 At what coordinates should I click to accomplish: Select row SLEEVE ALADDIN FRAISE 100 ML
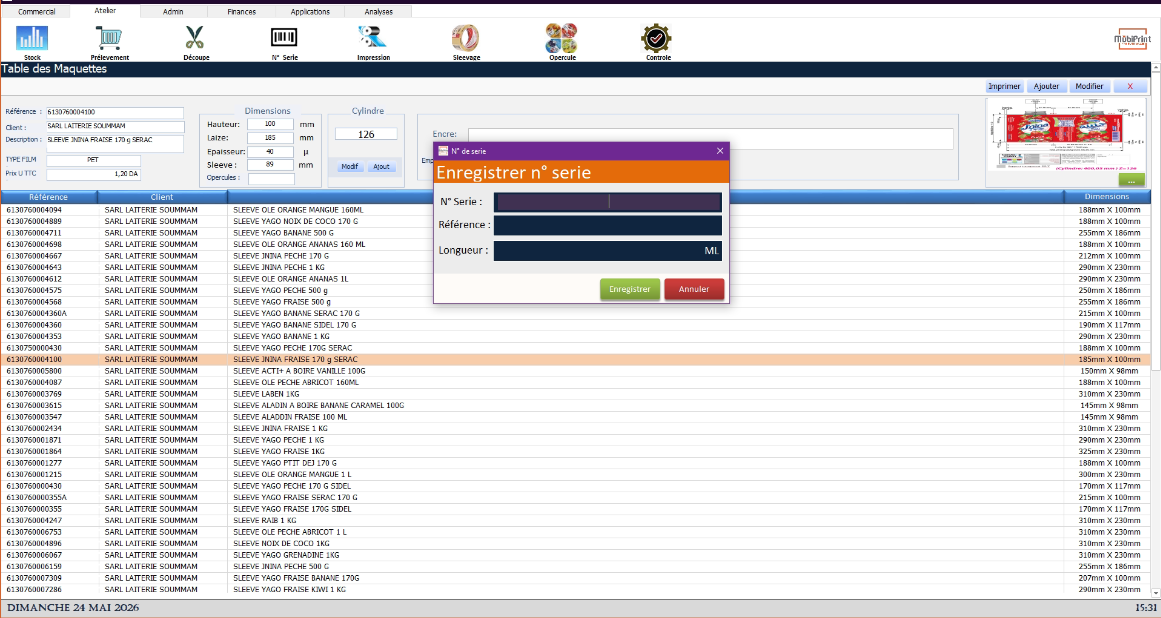pyautogui.click(x=576, y=417)
